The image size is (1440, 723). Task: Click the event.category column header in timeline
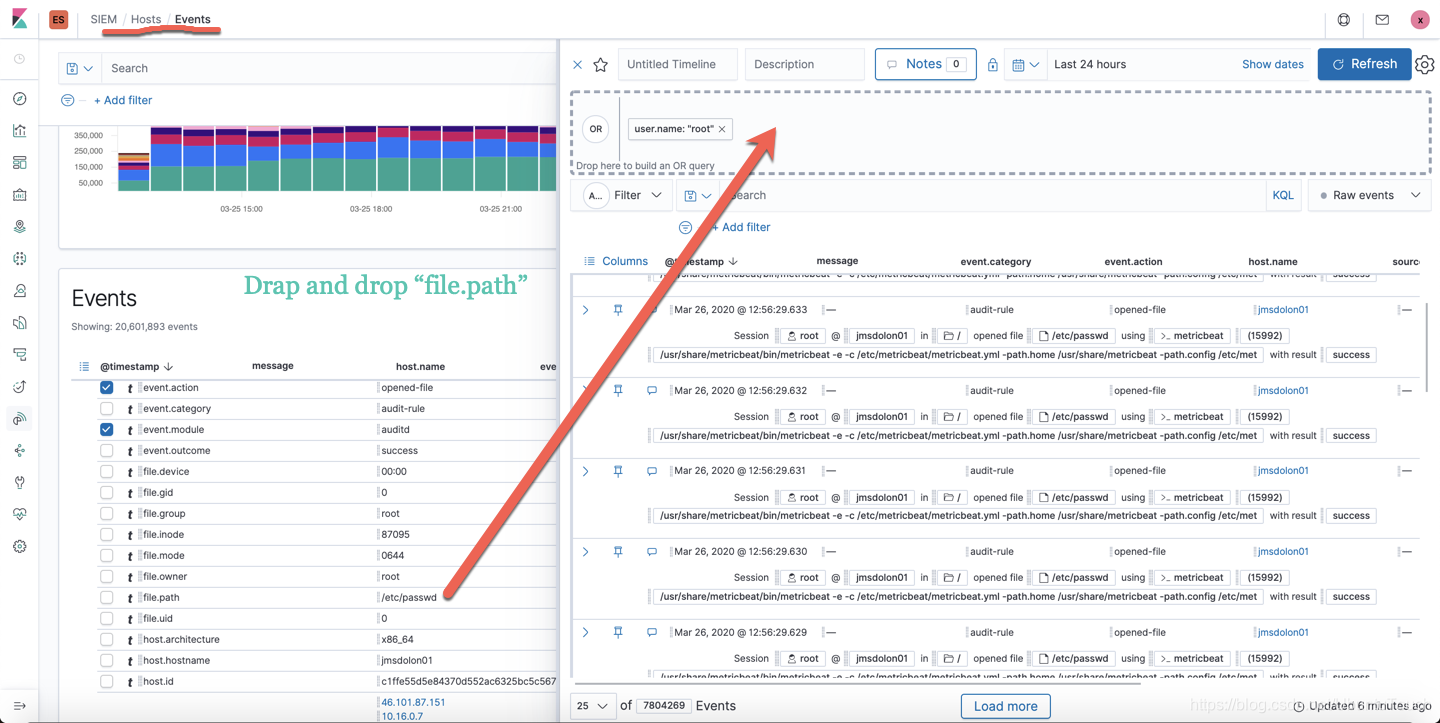pos(995,262)
